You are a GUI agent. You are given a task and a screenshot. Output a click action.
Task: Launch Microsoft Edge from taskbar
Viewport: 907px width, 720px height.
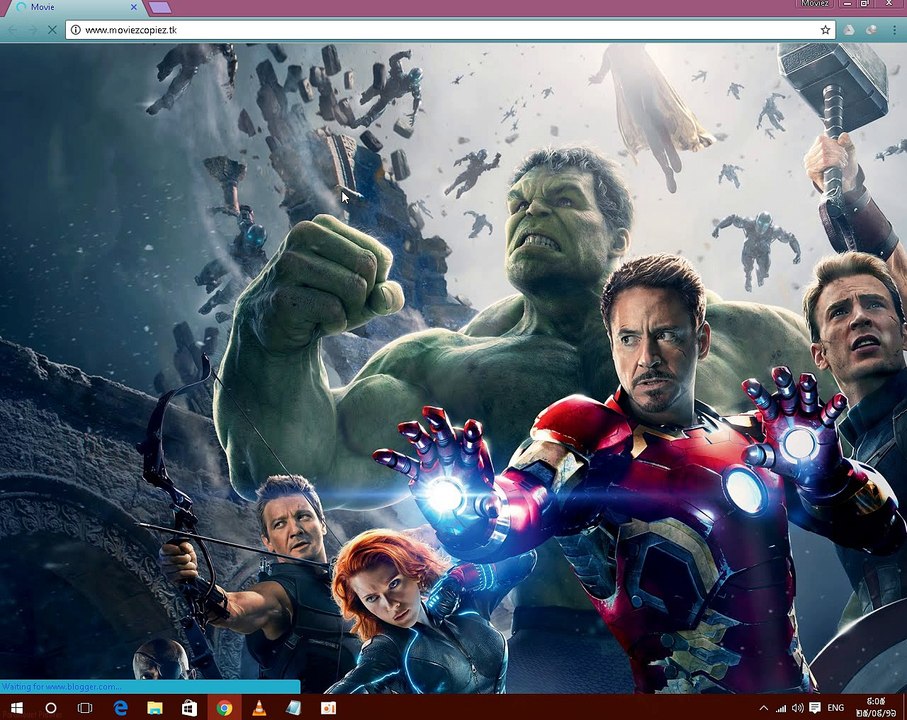(120, 708)
